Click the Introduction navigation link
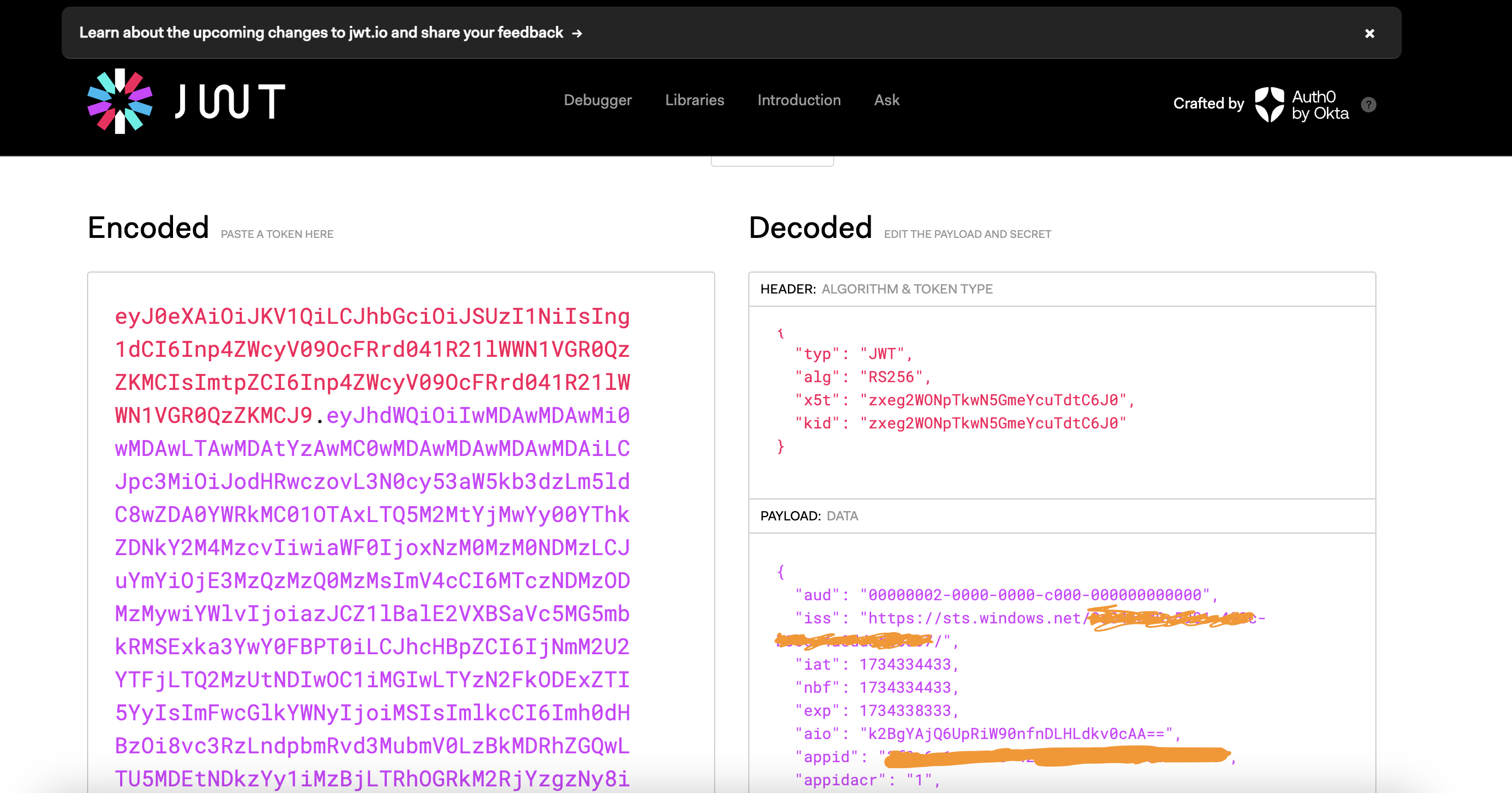 coord(799,99)
